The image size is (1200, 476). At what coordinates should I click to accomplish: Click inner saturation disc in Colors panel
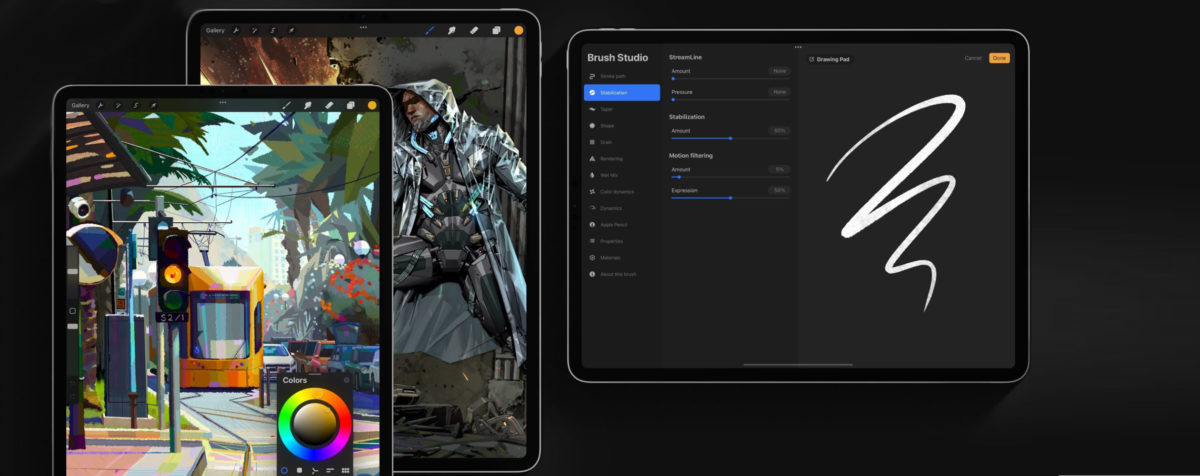(x=314, y=425)
